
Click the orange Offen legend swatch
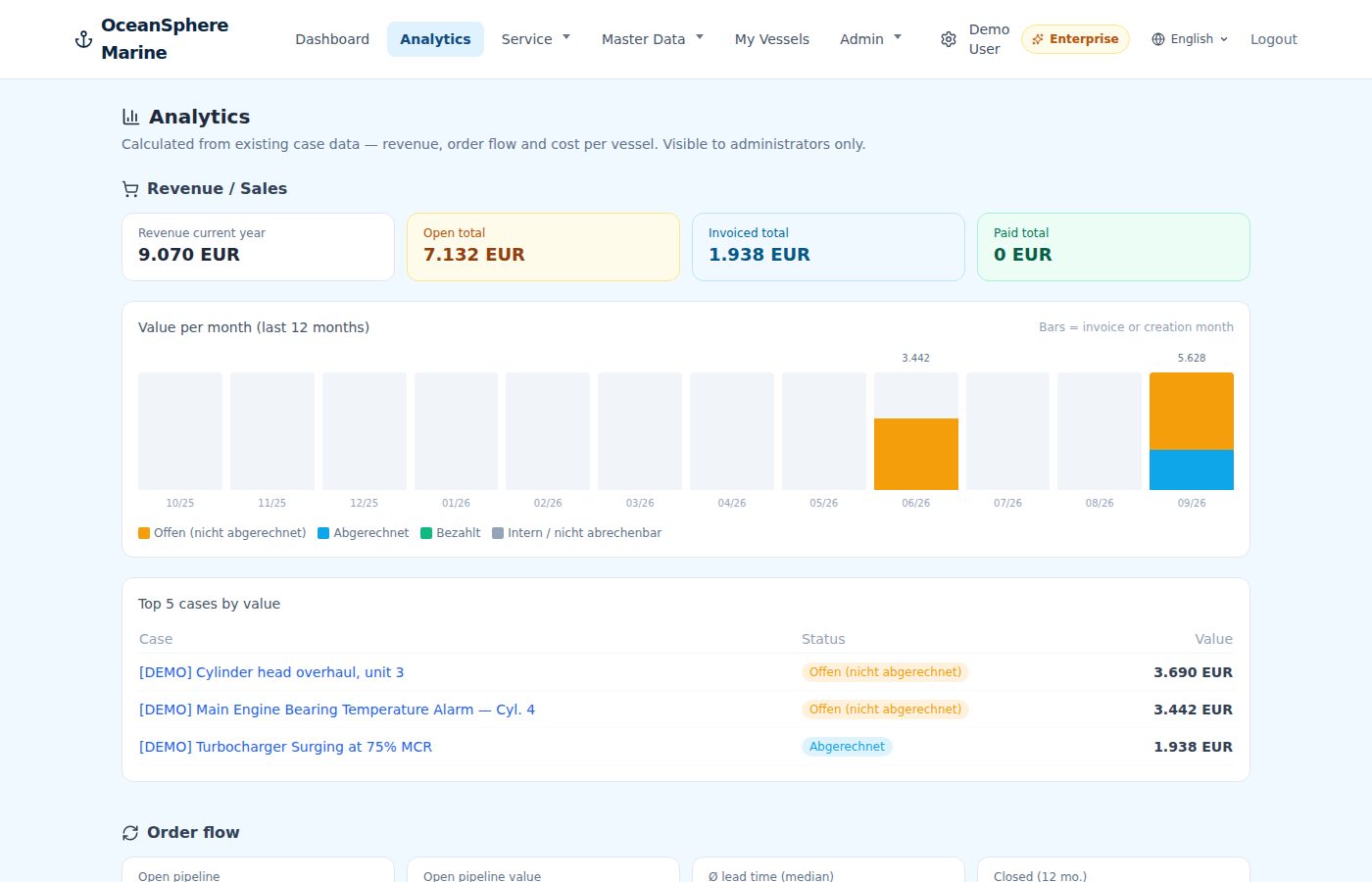(x=144, y=533)
